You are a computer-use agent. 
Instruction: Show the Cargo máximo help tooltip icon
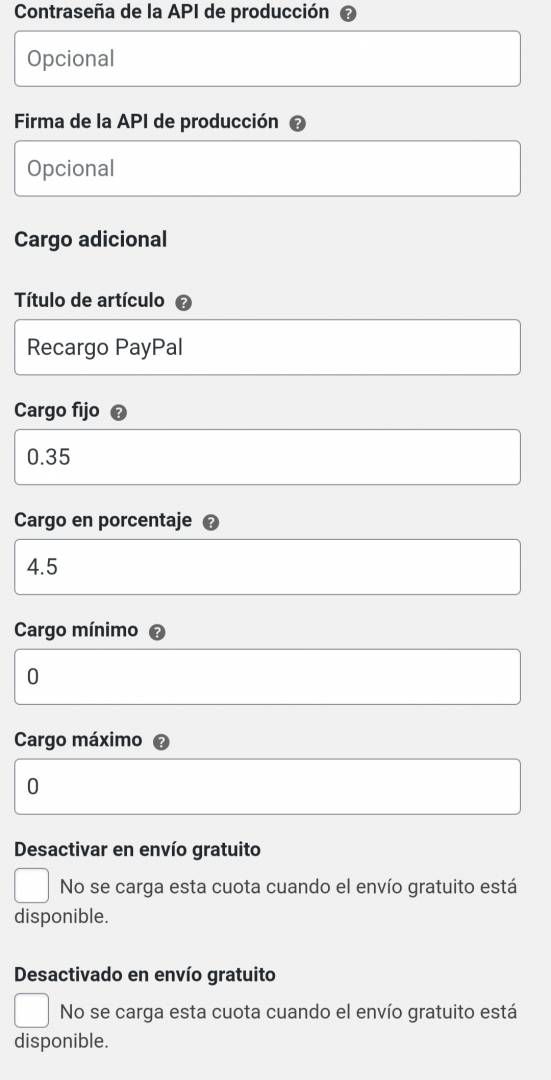pyautogui.click(x=161, y=742)
